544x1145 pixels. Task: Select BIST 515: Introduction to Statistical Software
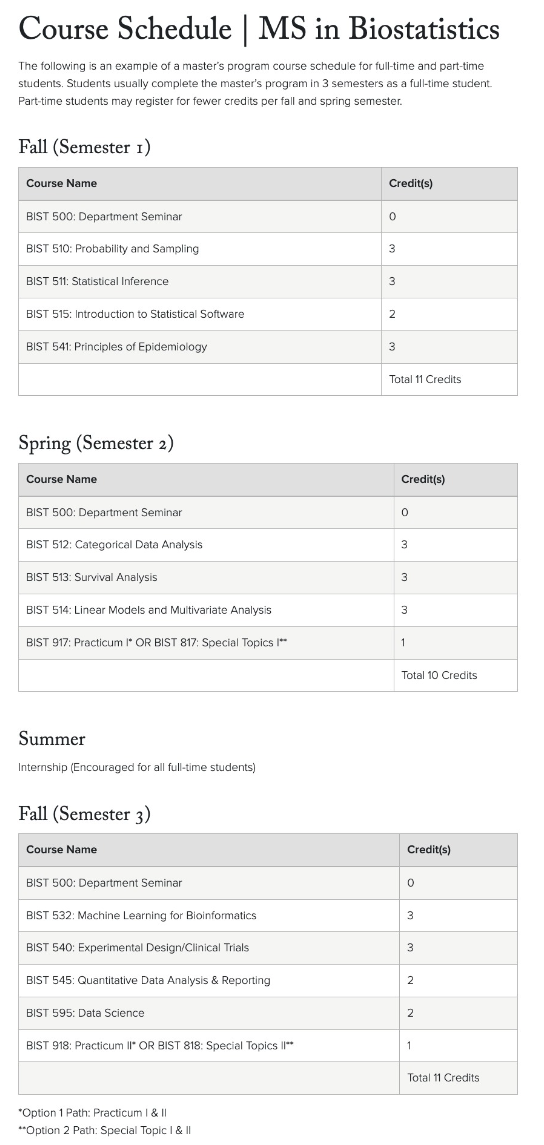pos(135,314)
